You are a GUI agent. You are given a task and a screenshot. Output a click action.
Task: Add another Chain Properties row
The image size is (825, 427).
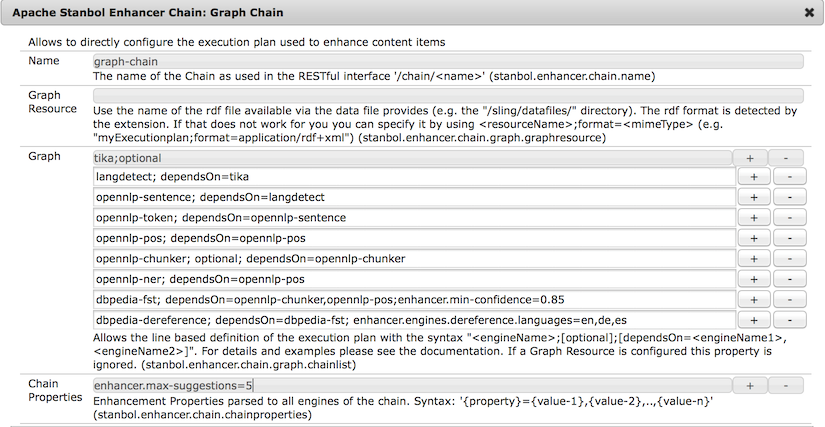[750, 385]
